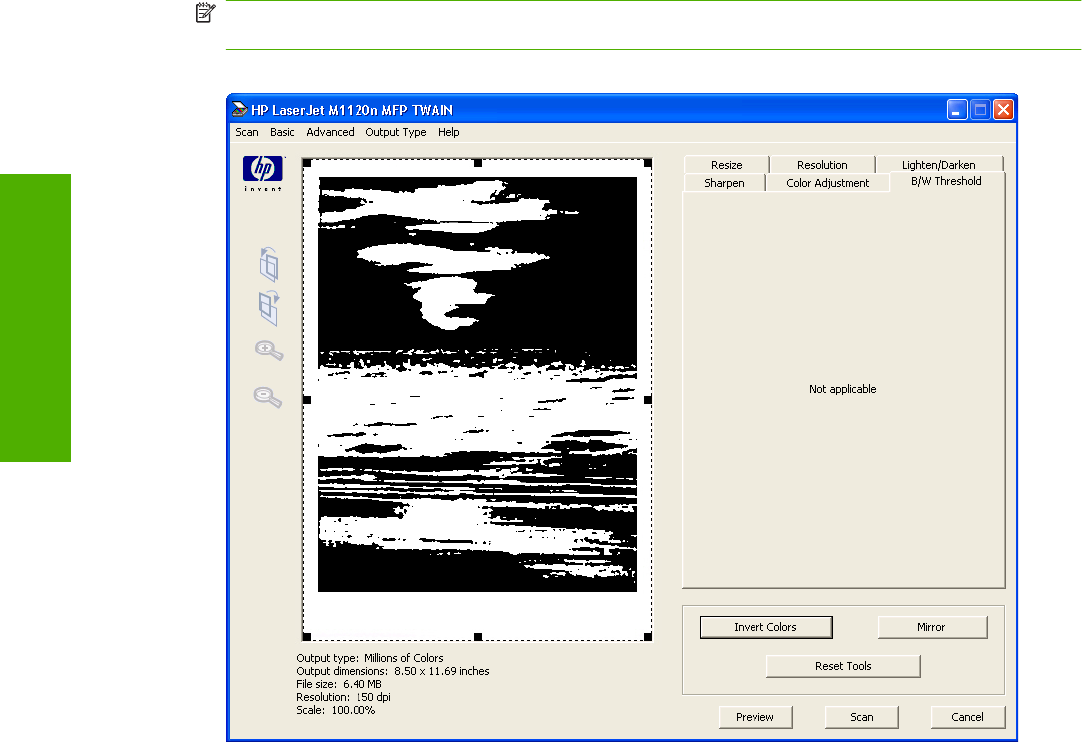This screenshot has height=742, width=1082.
Task: Click the Preview button
Action: [755, 717]
